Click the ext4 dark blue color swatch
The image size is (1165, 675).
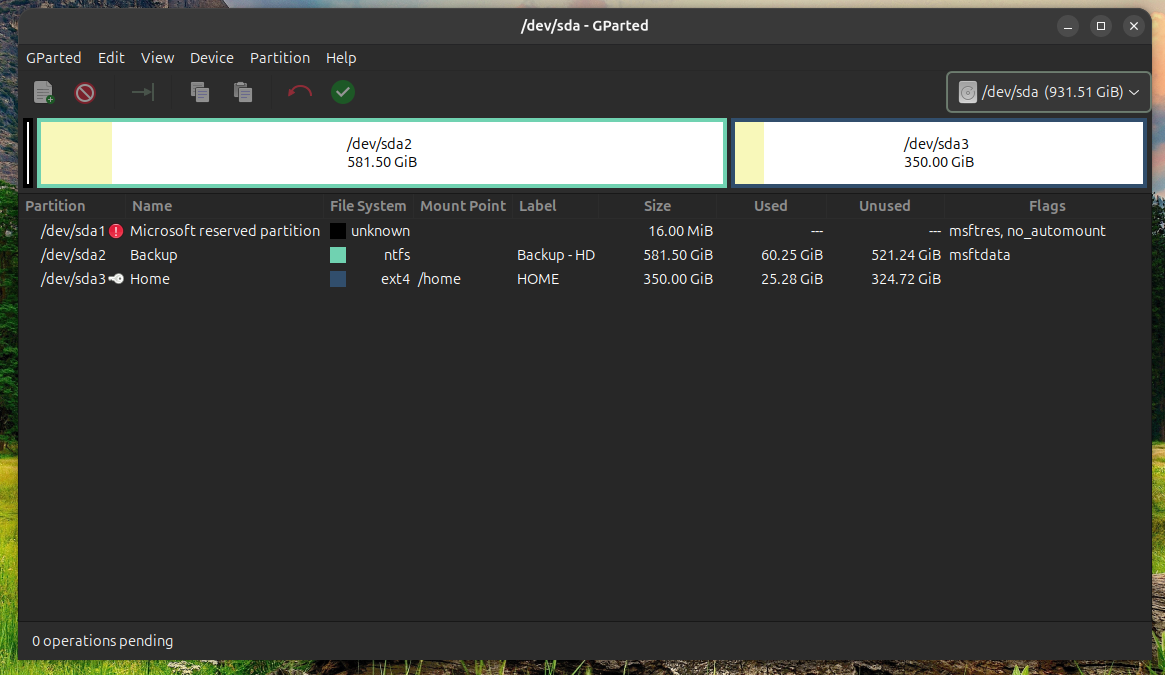pos(338,279)
